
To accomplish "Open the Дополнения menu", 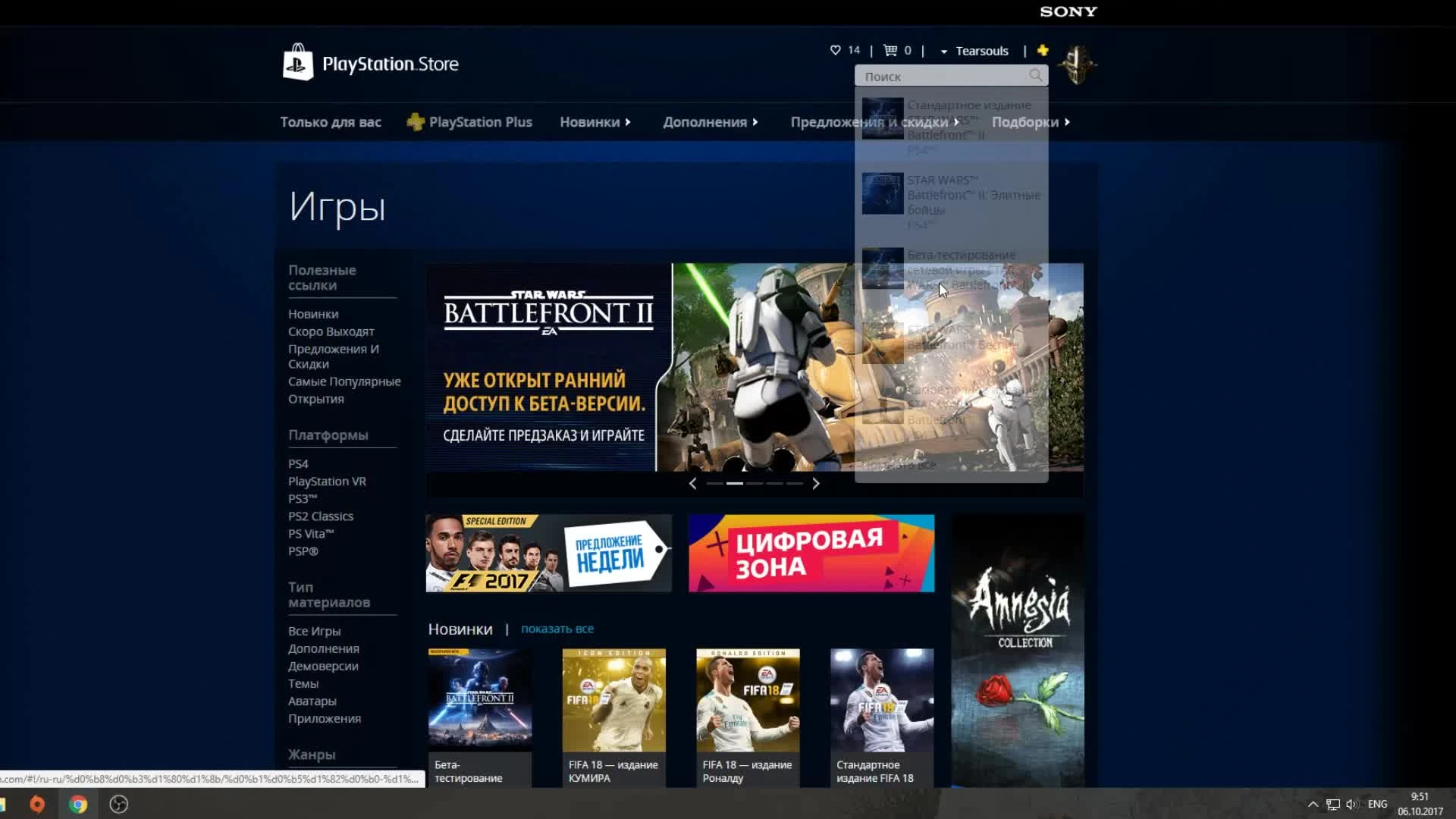I will (x=705, y=121).
